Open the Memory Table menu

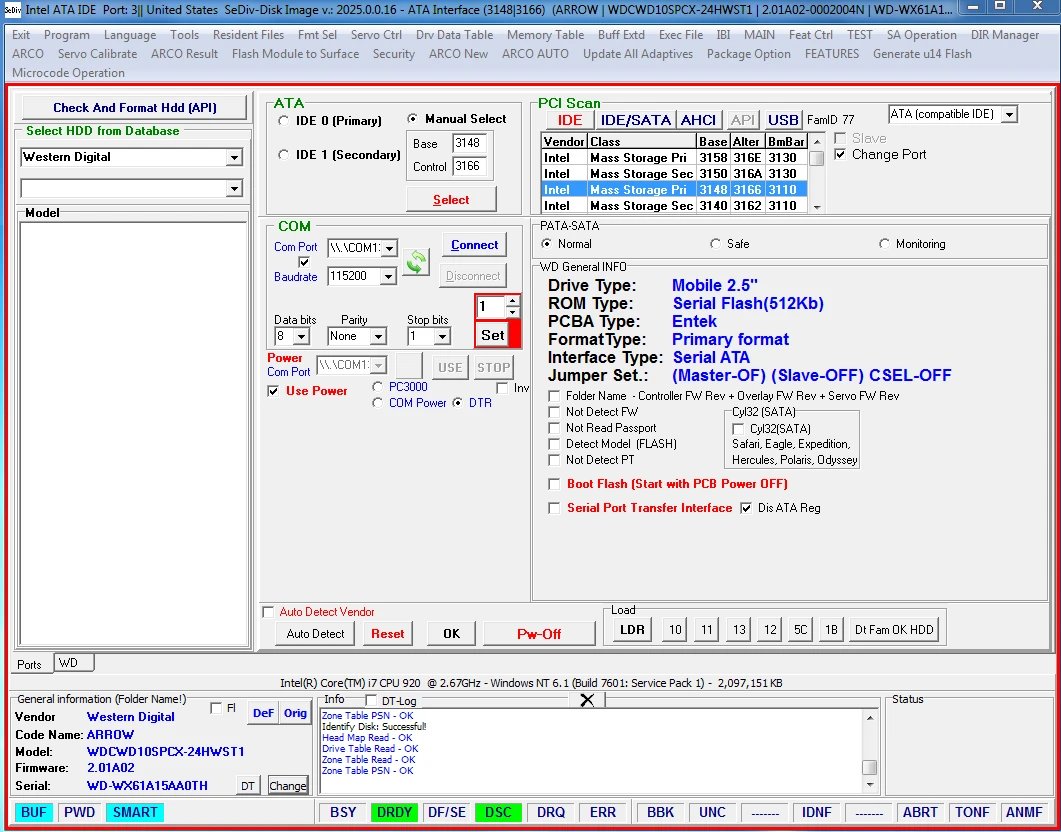coord(545,35)
